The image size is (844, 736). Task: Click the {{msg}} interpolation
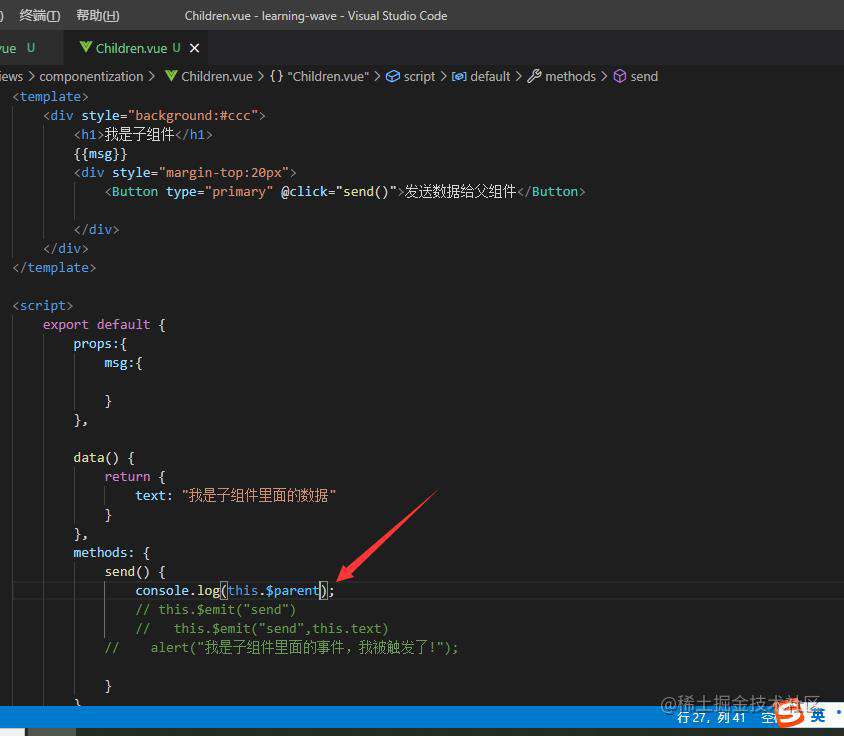[101, 153]
